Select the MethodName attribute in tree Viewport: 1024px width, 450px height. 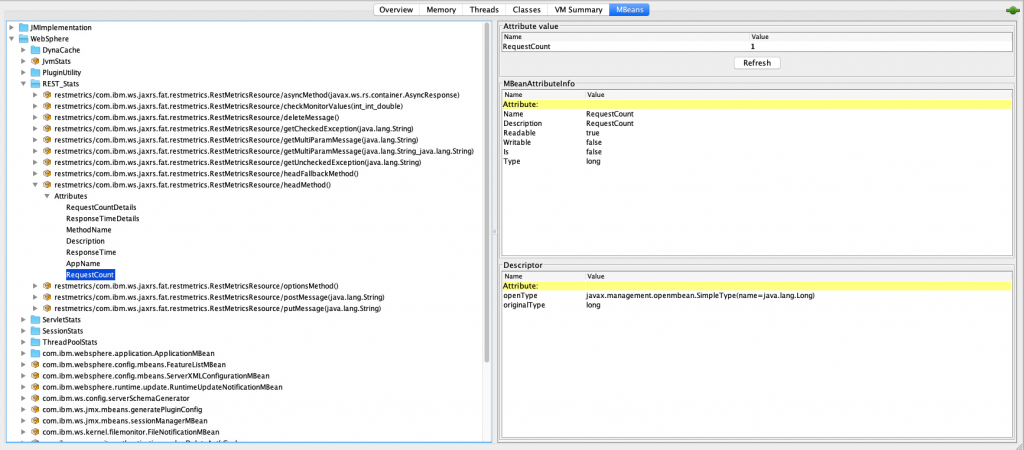89,230
